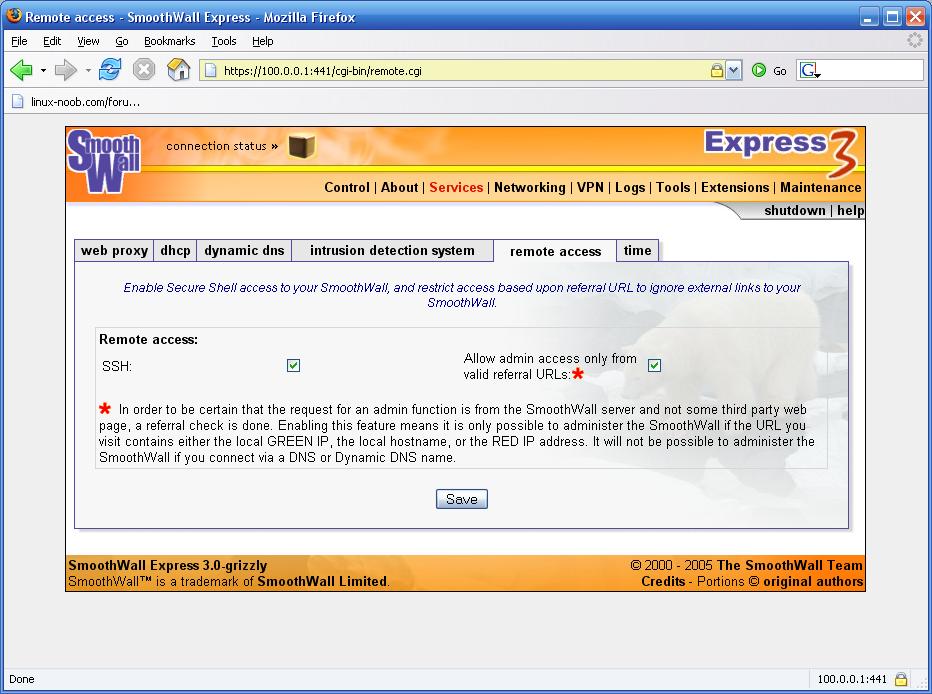Open the Home page icon

[x=178, y=70]
